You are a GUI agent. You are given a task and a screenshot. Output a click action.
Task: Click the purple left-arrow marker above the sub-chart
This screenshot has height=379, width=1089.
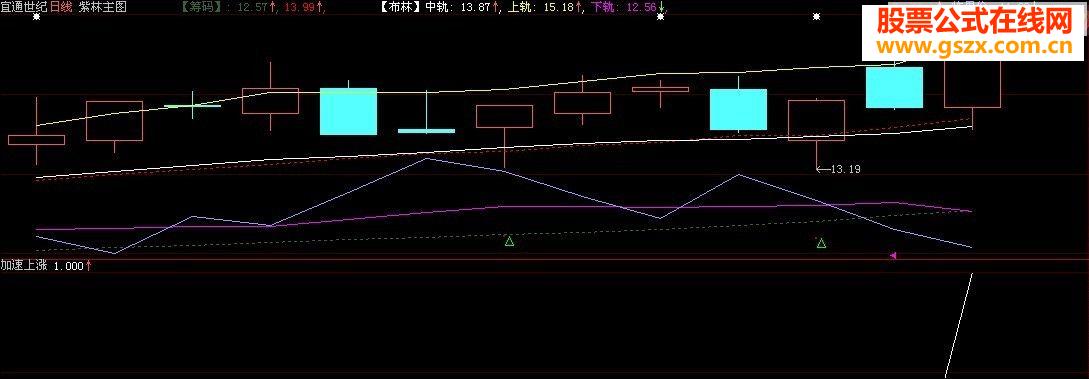(x=893, y=256)
